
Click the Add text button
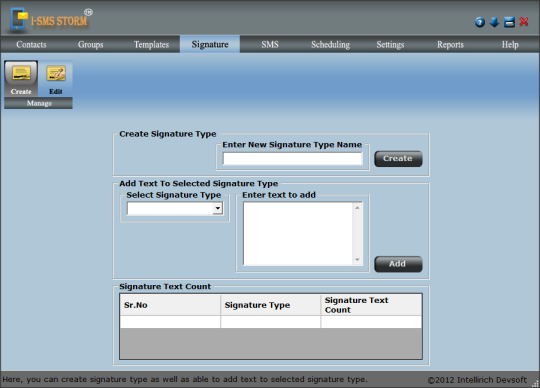[398, 264]
